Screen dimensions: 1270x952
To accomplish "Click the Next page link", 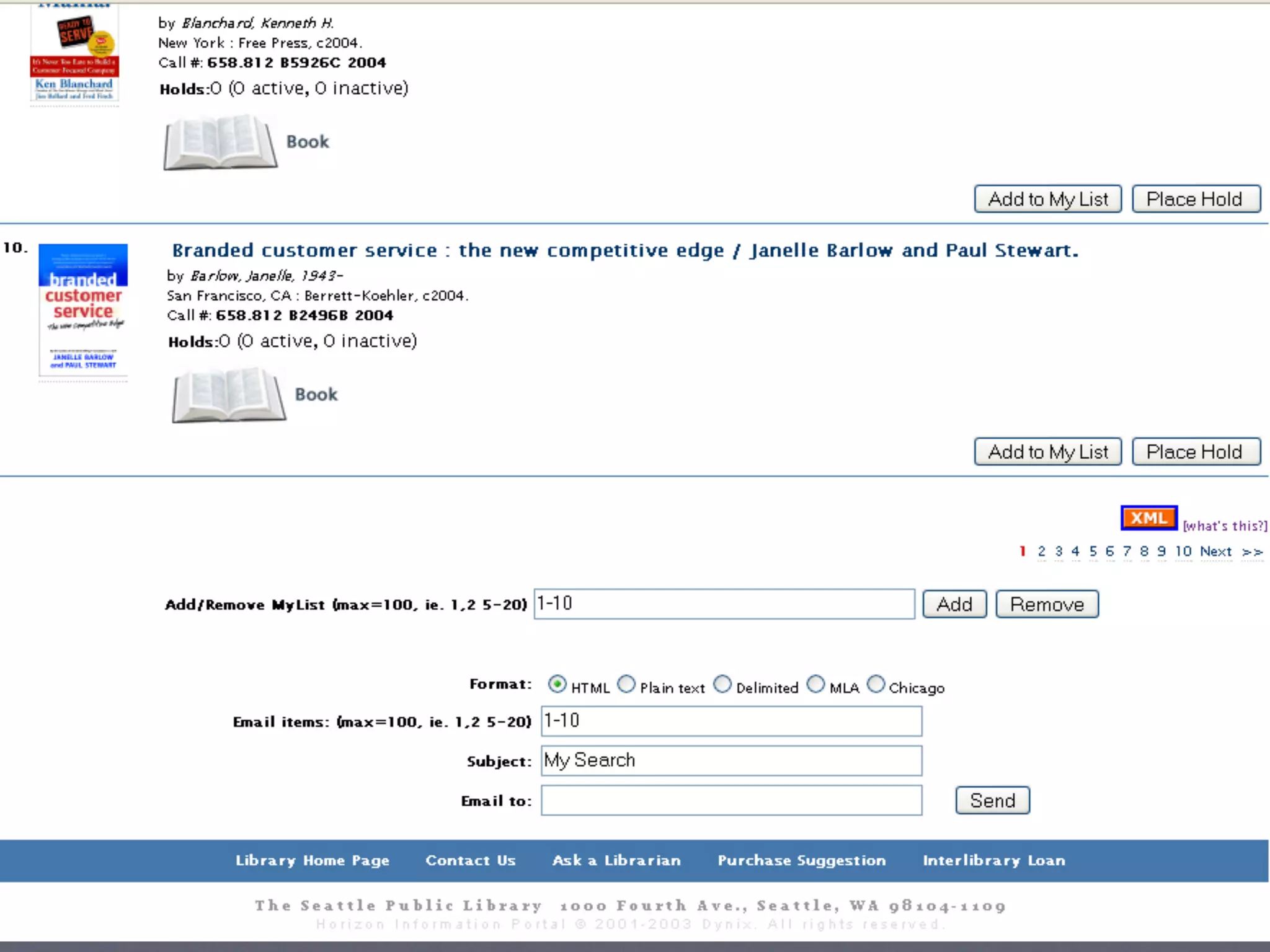I will pos(1215,551).
